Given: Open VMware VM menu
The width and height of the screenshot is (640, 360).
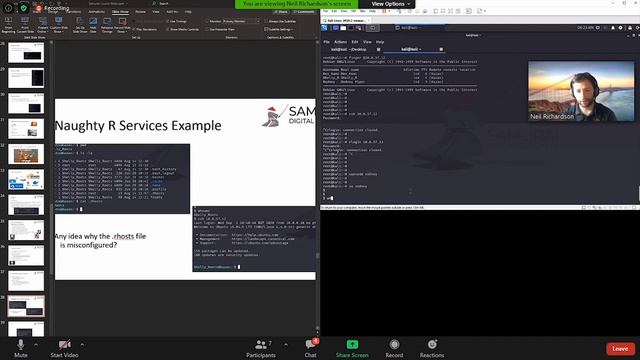Looking at the screenshot, I should (x=353, y=11).
